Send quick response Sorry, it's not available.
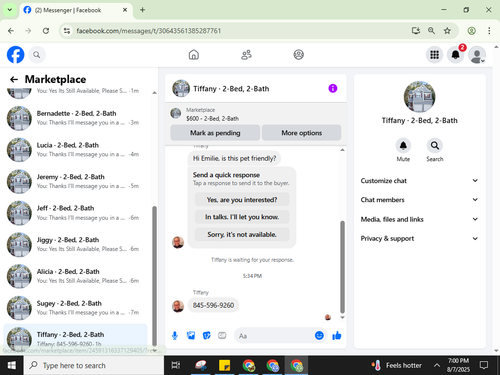The height and width of the screenshot is (375, 500). click(x=242, y=234)
